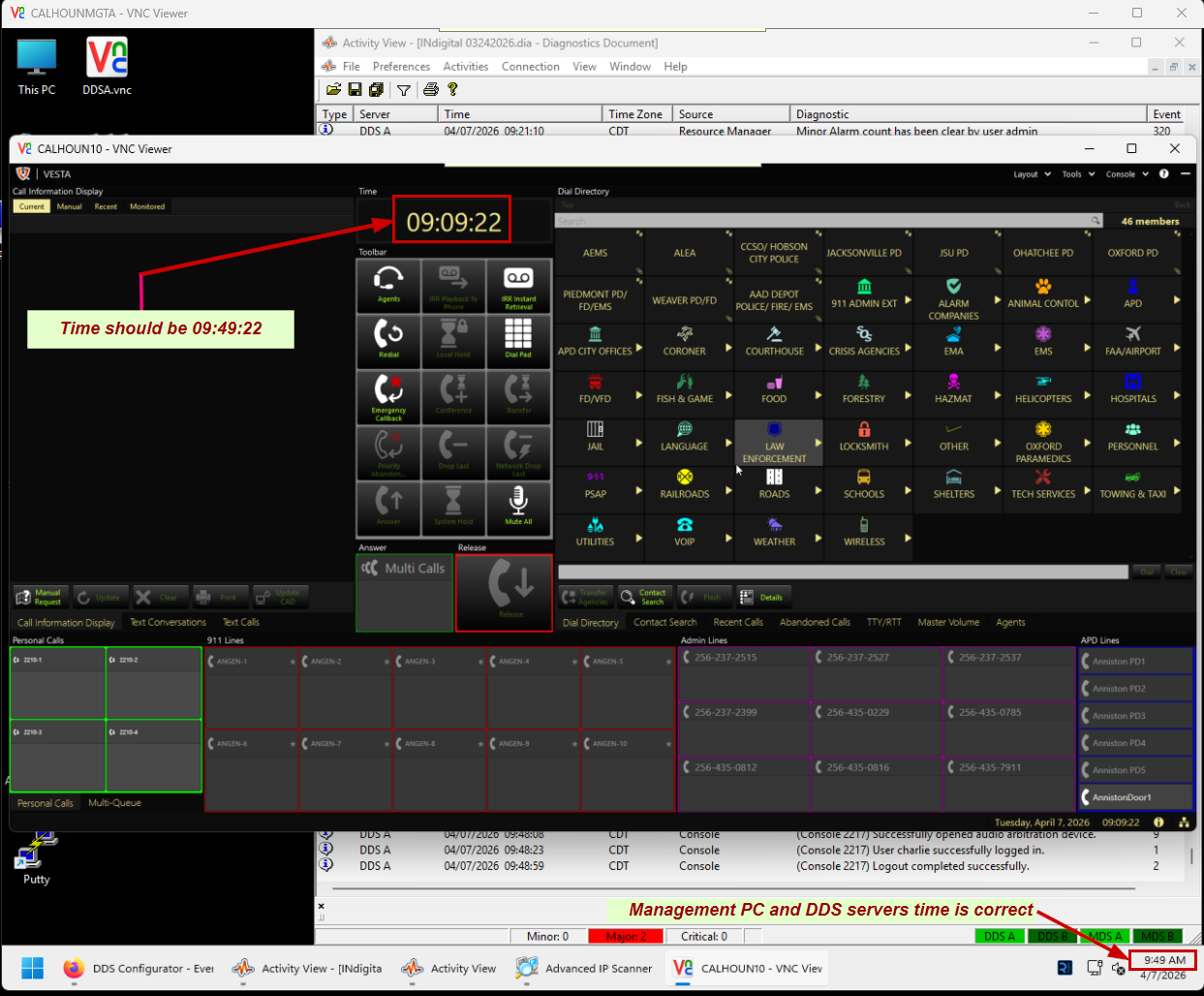Open Preferences menu in Activity View
Screen dimensions: 1204x996
[x=401, y=67]
